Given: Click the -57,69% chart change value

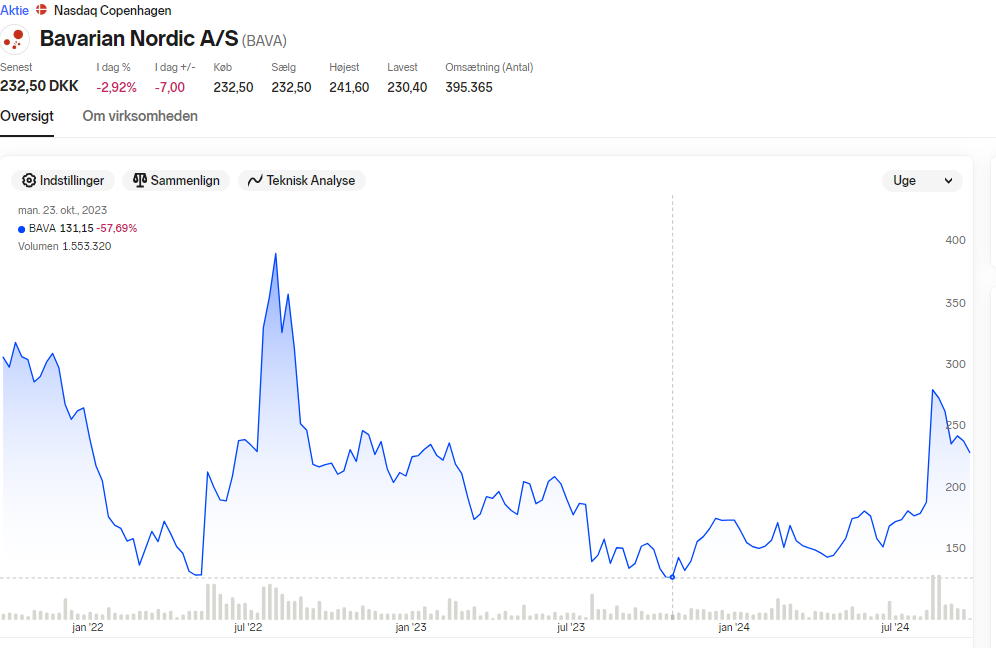Looking at the screenshot, I should tap(117, 228).
